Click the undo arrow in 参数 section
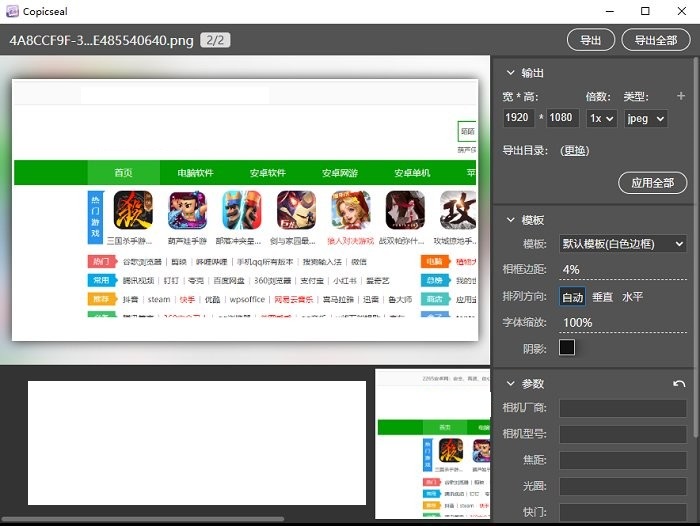This screenshot has height=526, width=700. (x=680, y=384)
